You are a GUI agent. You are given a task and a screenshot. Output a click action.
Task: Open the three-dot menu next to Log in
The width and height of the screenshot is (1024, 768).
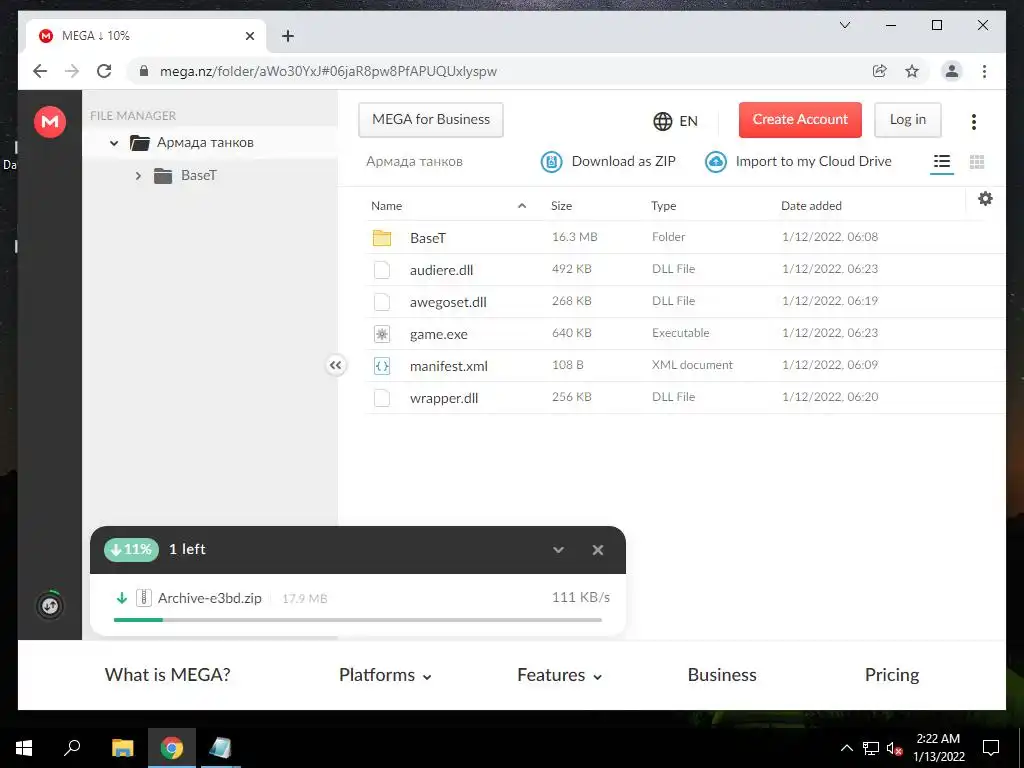point(973,121)
